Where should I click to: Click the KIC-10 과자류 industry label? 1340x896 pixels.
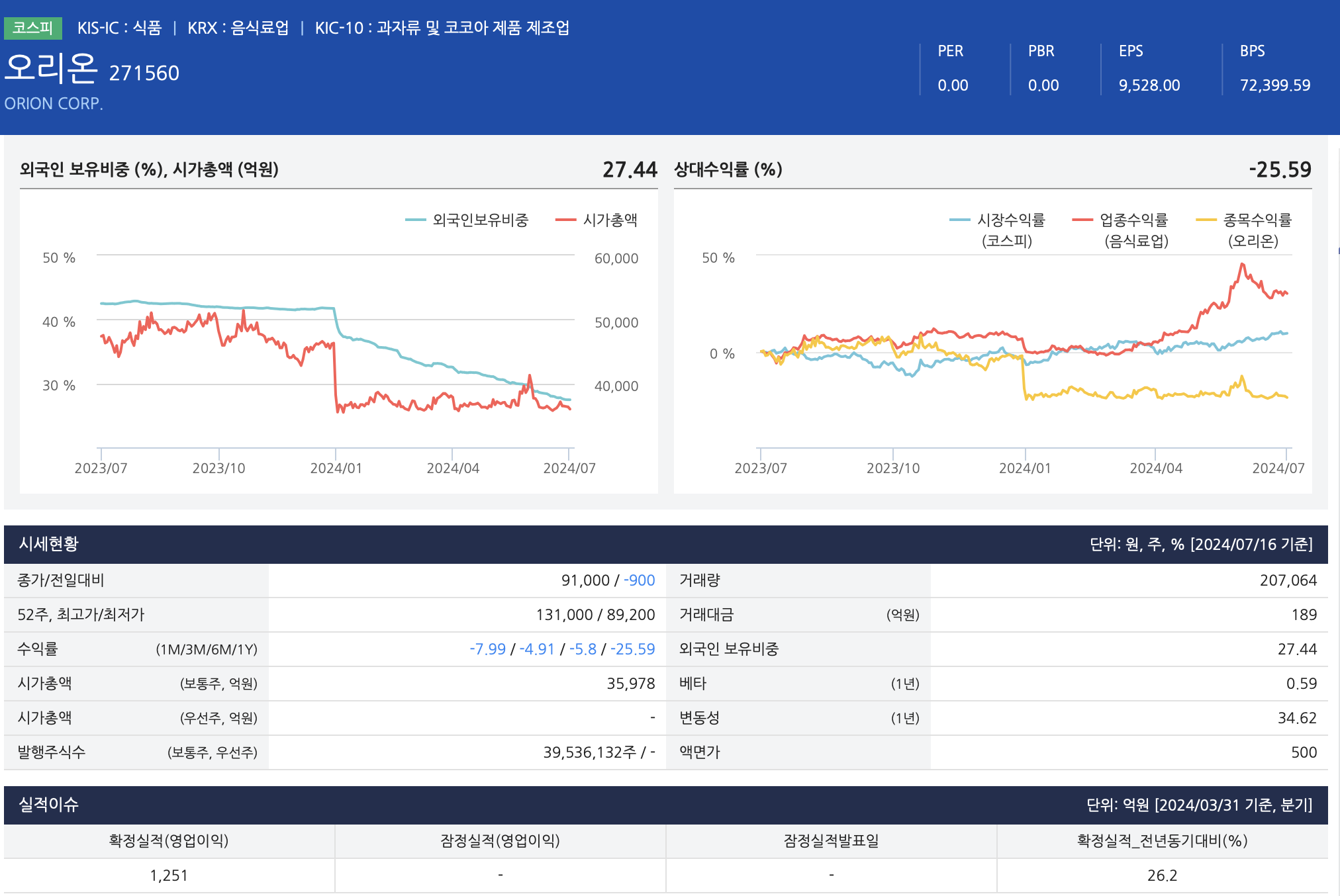[442, 28]
